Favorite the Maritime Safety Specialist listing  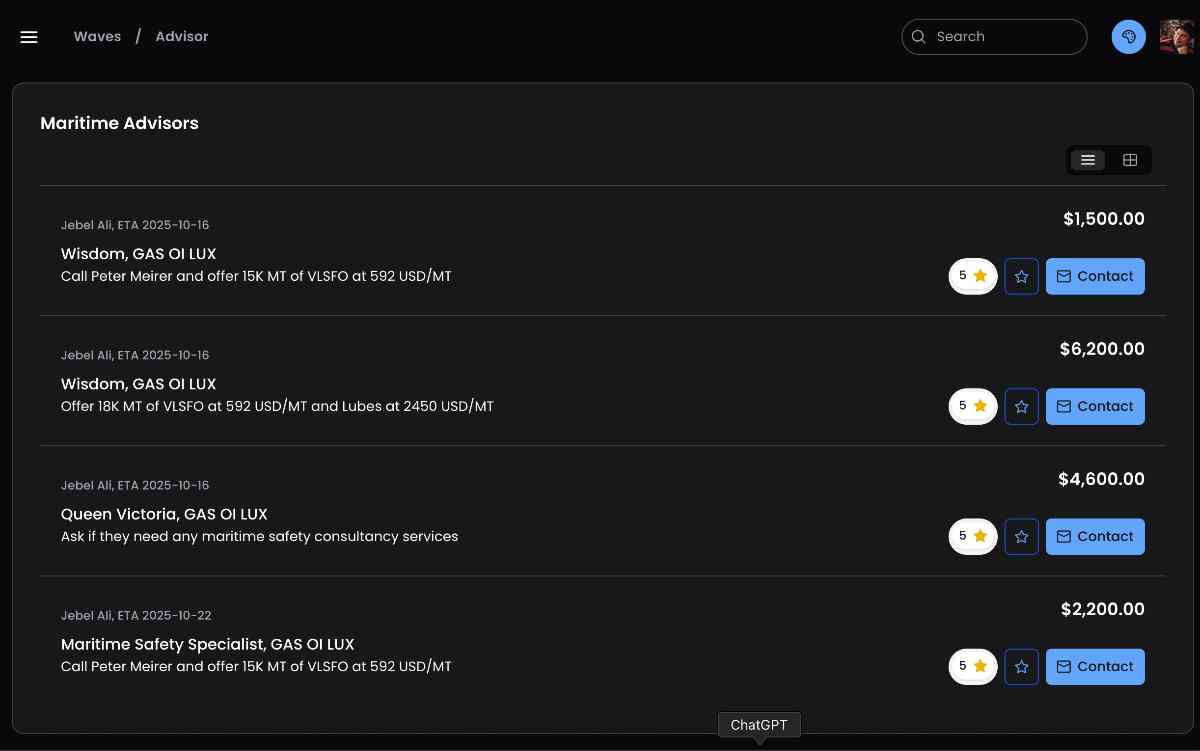1021,667
